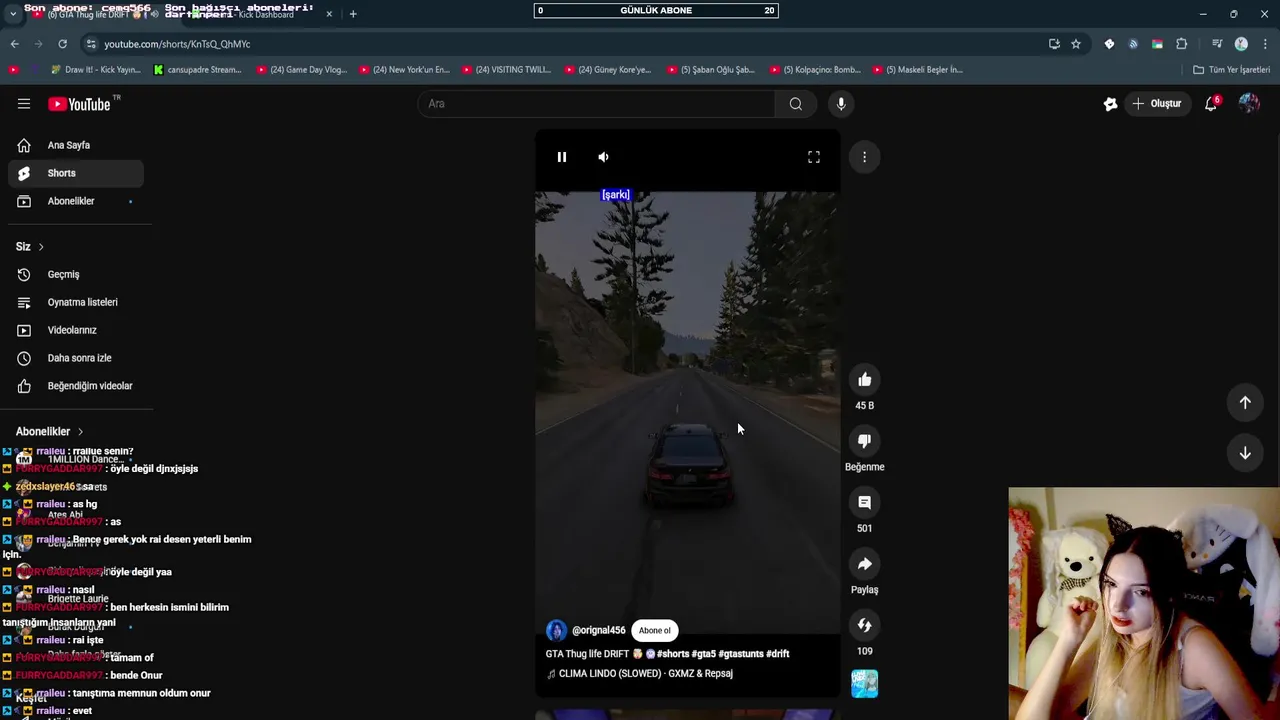This screenshot has height=720, width=1280.
Task: Open the Güney Kore'ye bookmark
Action: 608,70
